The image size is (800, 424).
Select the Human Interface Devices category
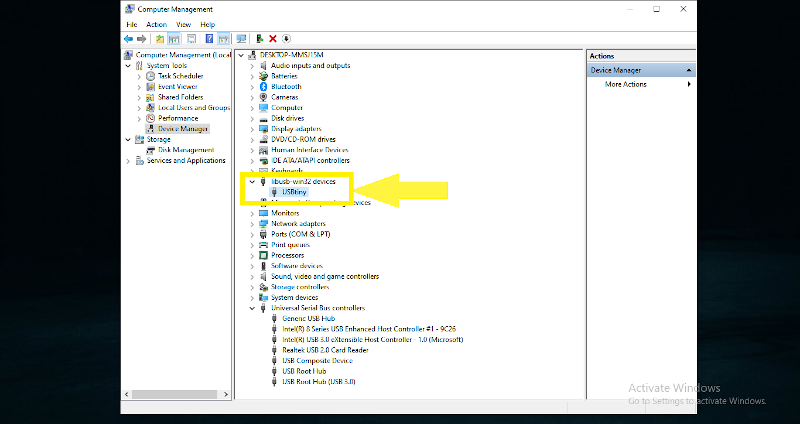pos(309,150)
